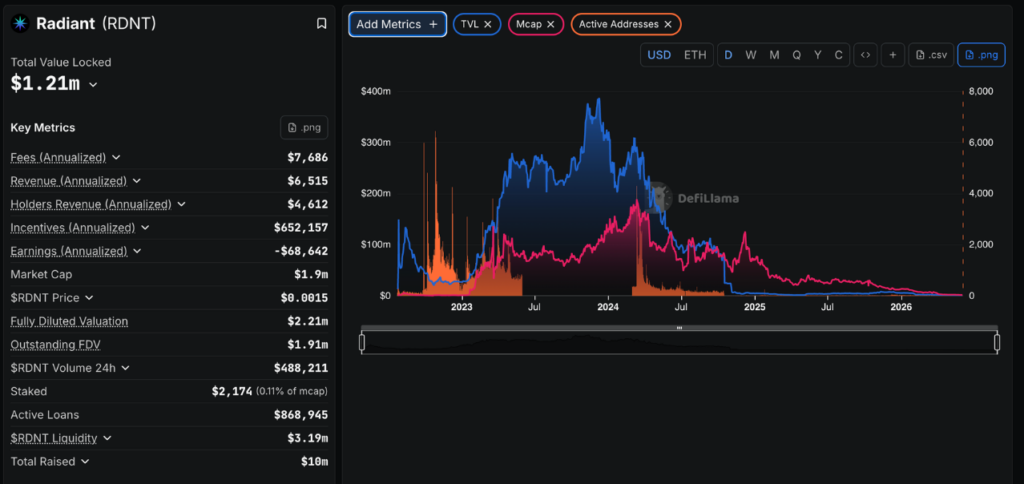Select quarterly (Q) chart interval

(797, 55)
